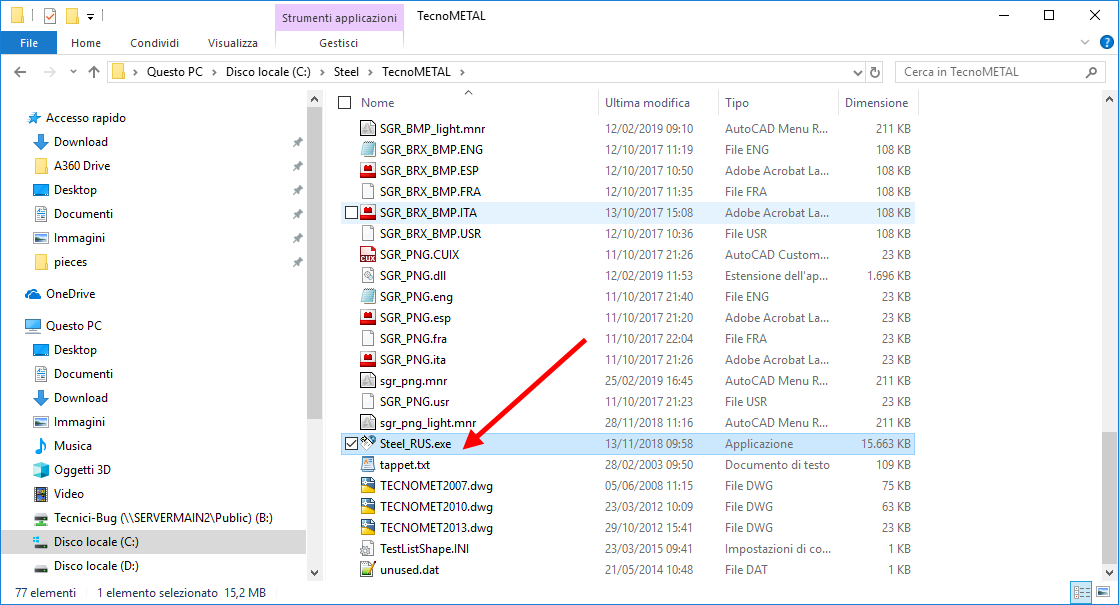Open the File menu tab
The width and height of the screenshot is (1119, 605).
29,43
